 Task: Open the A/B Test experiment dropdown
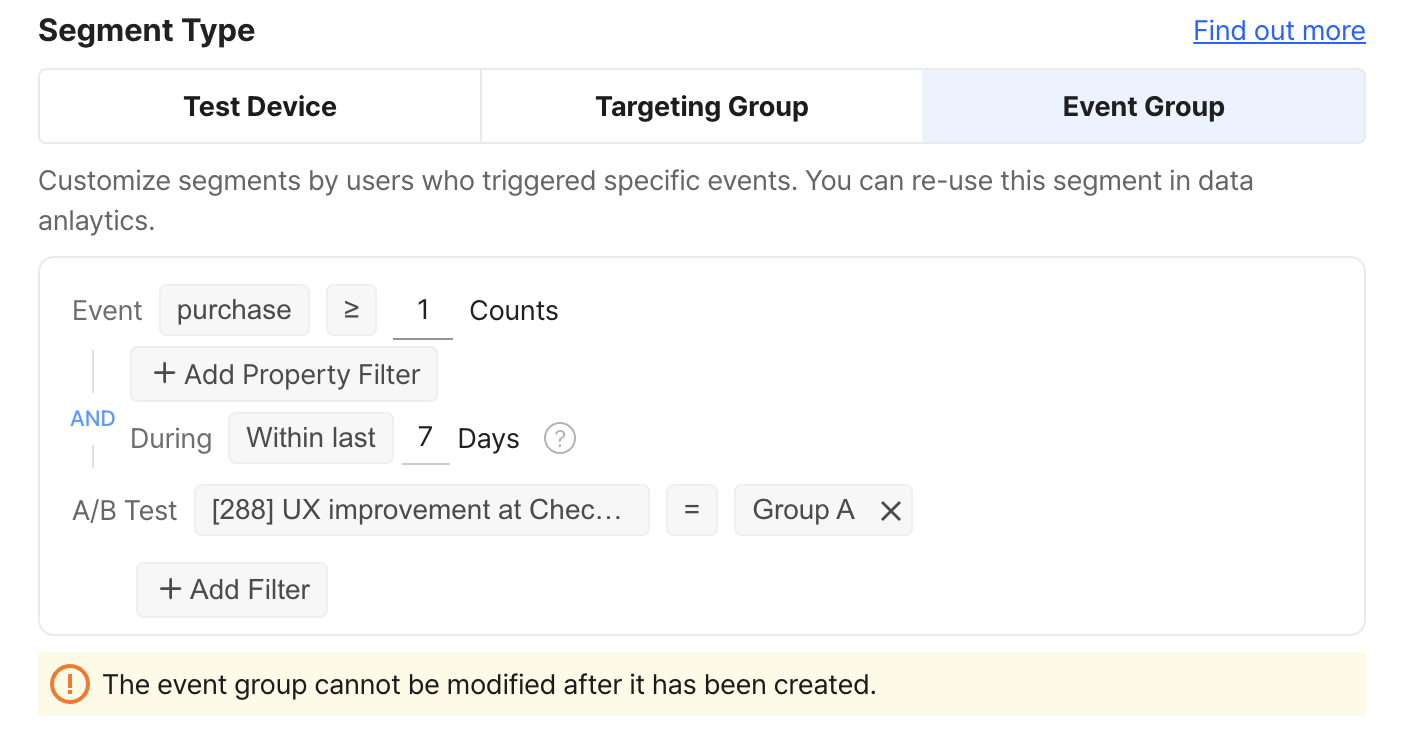pyautogui.click(x=421, y=510)
